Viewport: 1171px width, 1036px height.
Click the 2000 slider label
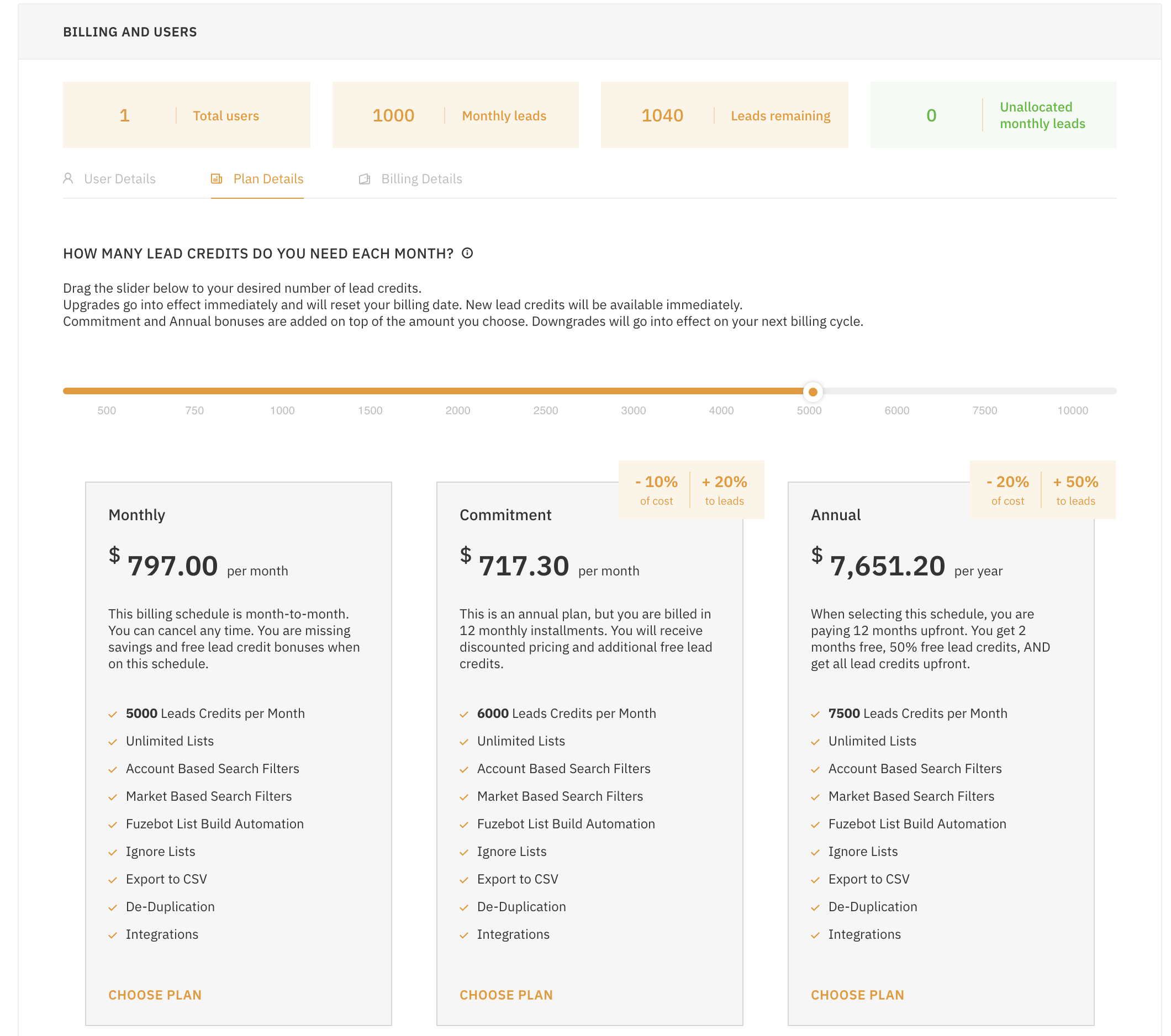[x=458, y=410]
